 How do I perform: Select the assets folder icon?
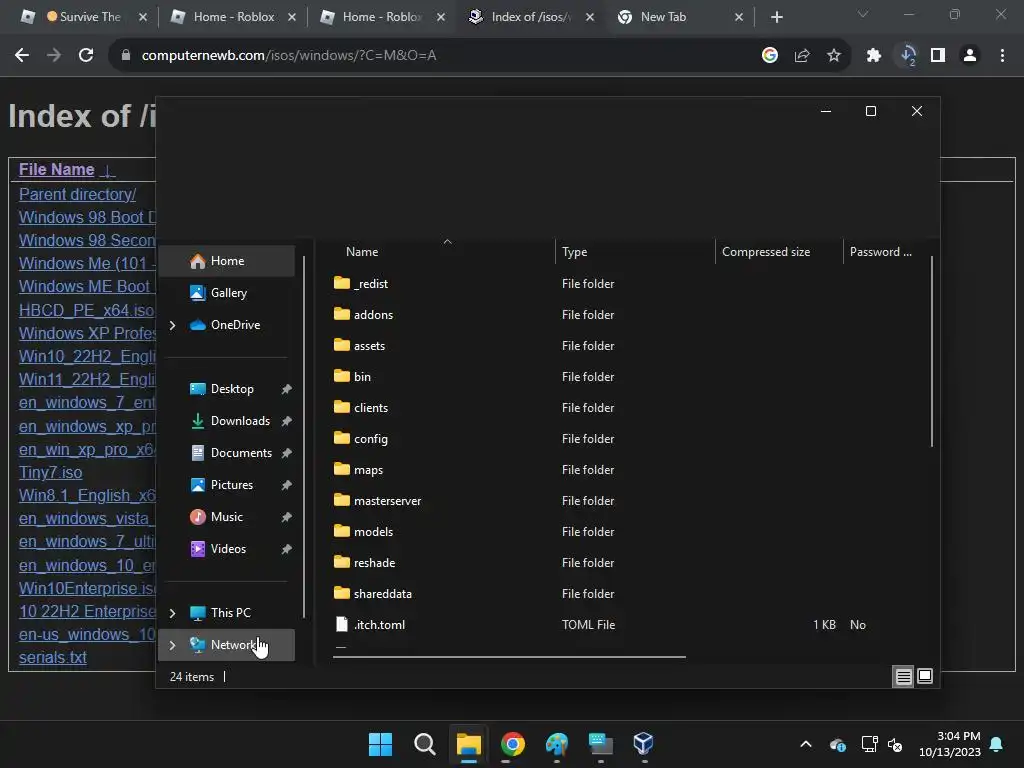click(x=342, y=345)
